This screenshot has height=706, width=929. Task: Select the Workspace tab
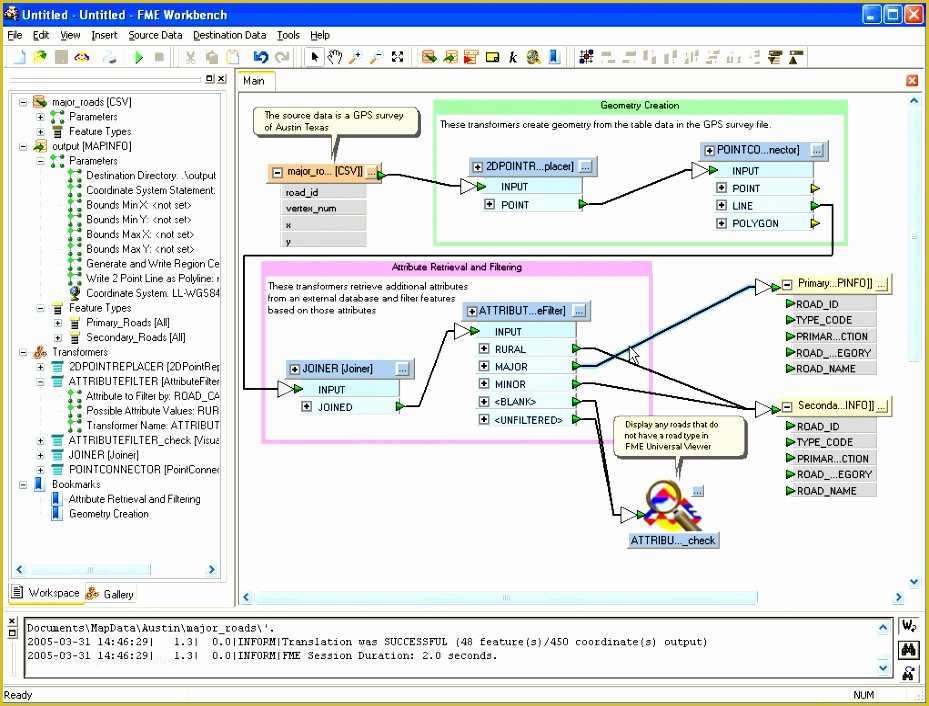pos(46,593)
